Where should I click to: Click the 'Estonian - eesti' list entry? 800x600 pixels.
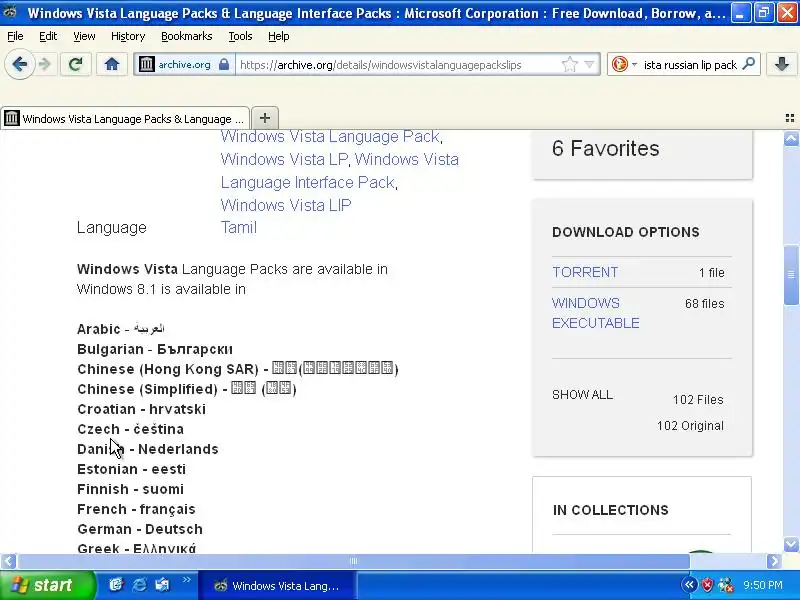point(131,469)
